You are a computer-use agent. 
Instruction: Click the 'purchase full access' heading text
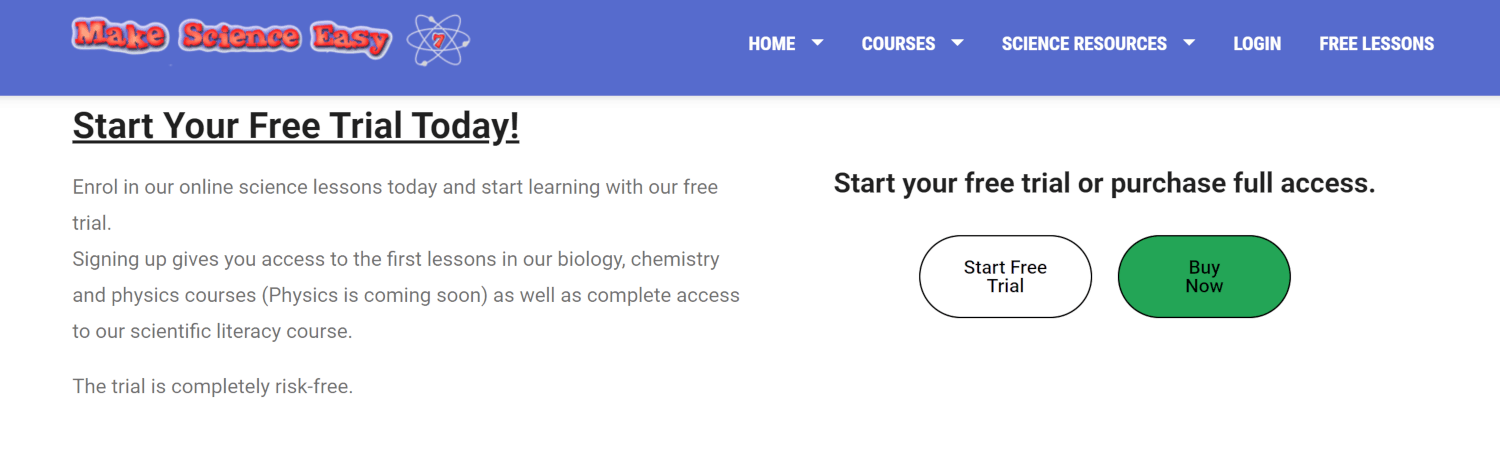pos(1243,183)
